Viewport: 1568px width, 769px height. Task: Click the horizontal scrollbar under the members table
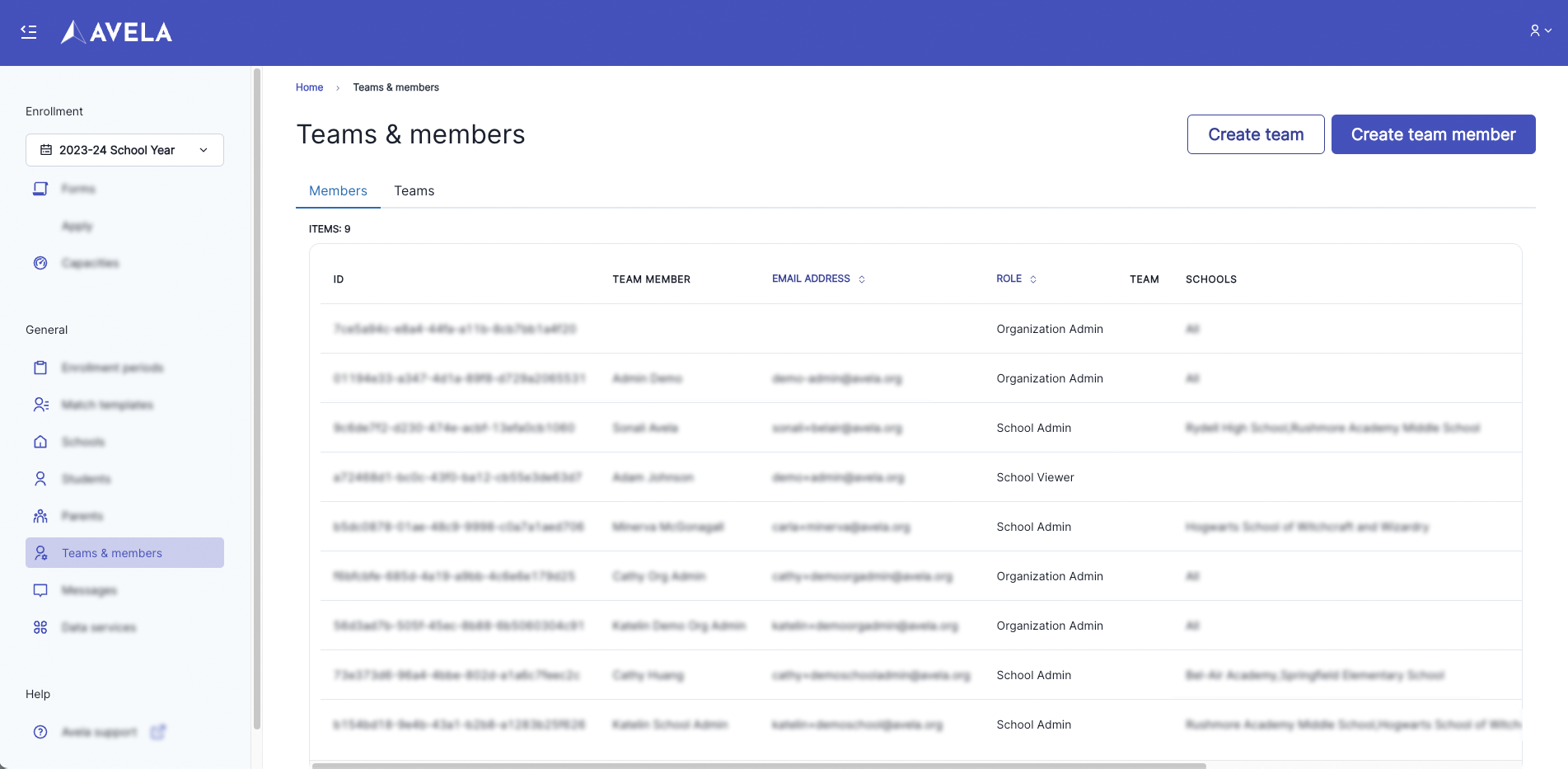pyautogui.click(x=758, y=766)
